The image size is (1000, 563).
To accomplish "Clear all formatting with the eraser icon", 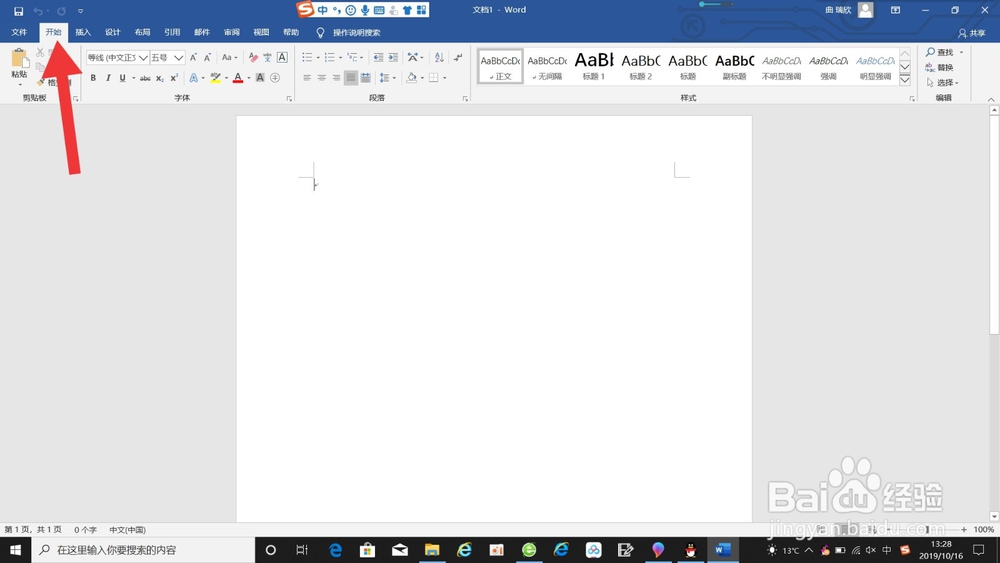I will pos(253,57).
